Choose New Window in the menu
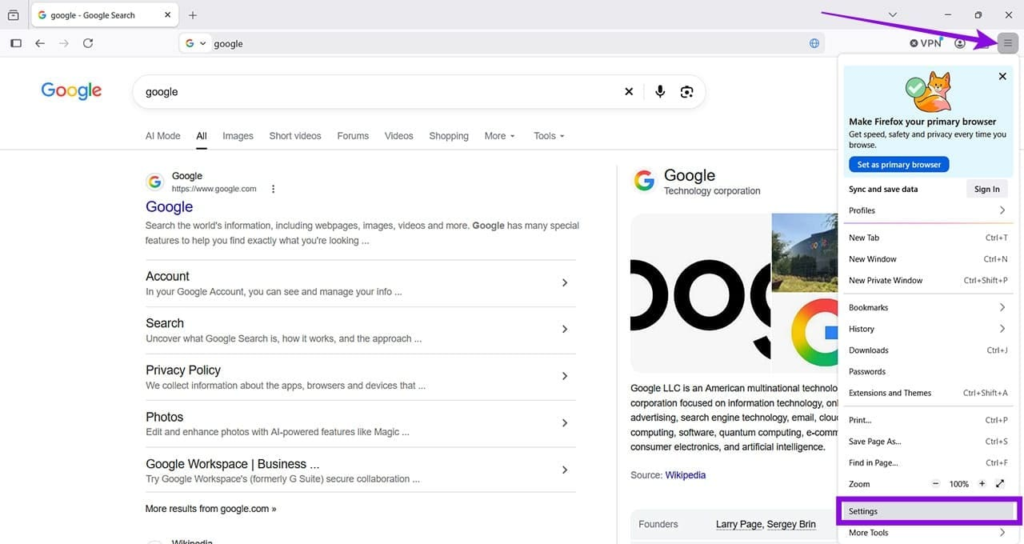Screen dimensions: 1024x544 coord(927,259)
